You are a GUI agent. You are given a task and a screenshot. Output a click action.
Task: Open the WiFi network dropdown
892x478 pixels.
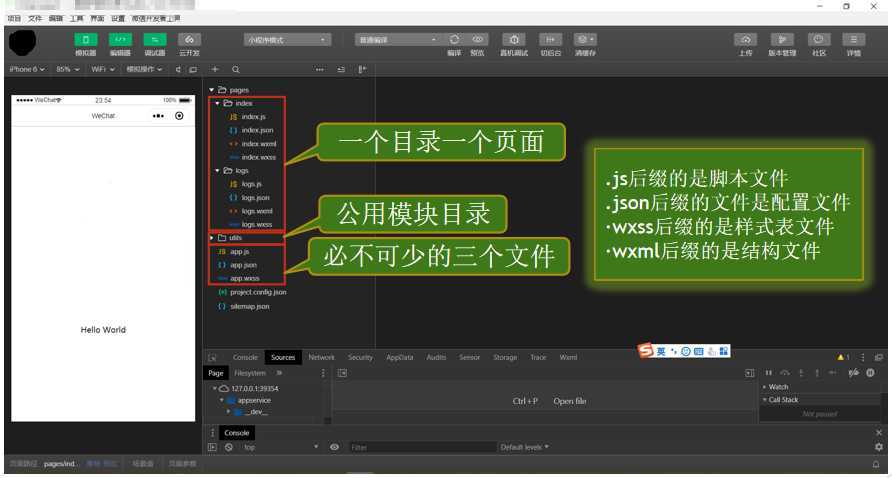103,69
